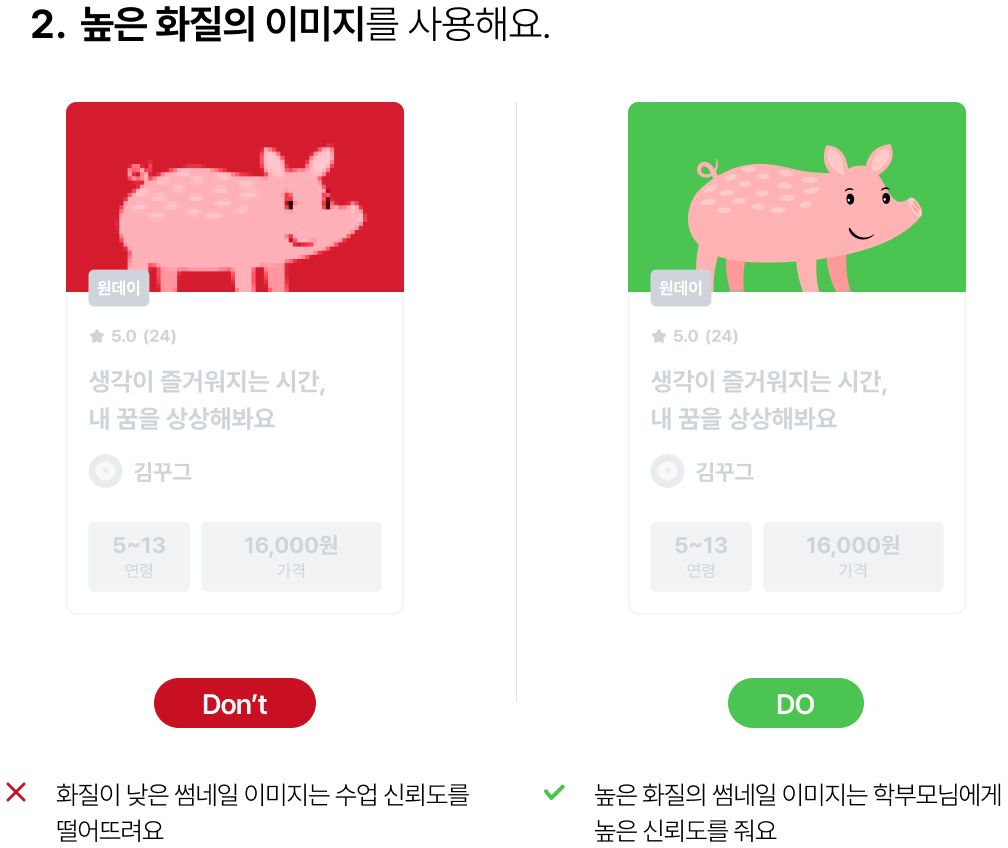Screen dimensions: 1008x848
Task: Click the red X icon beside low-quality text
Action: [x=16, y=792]
